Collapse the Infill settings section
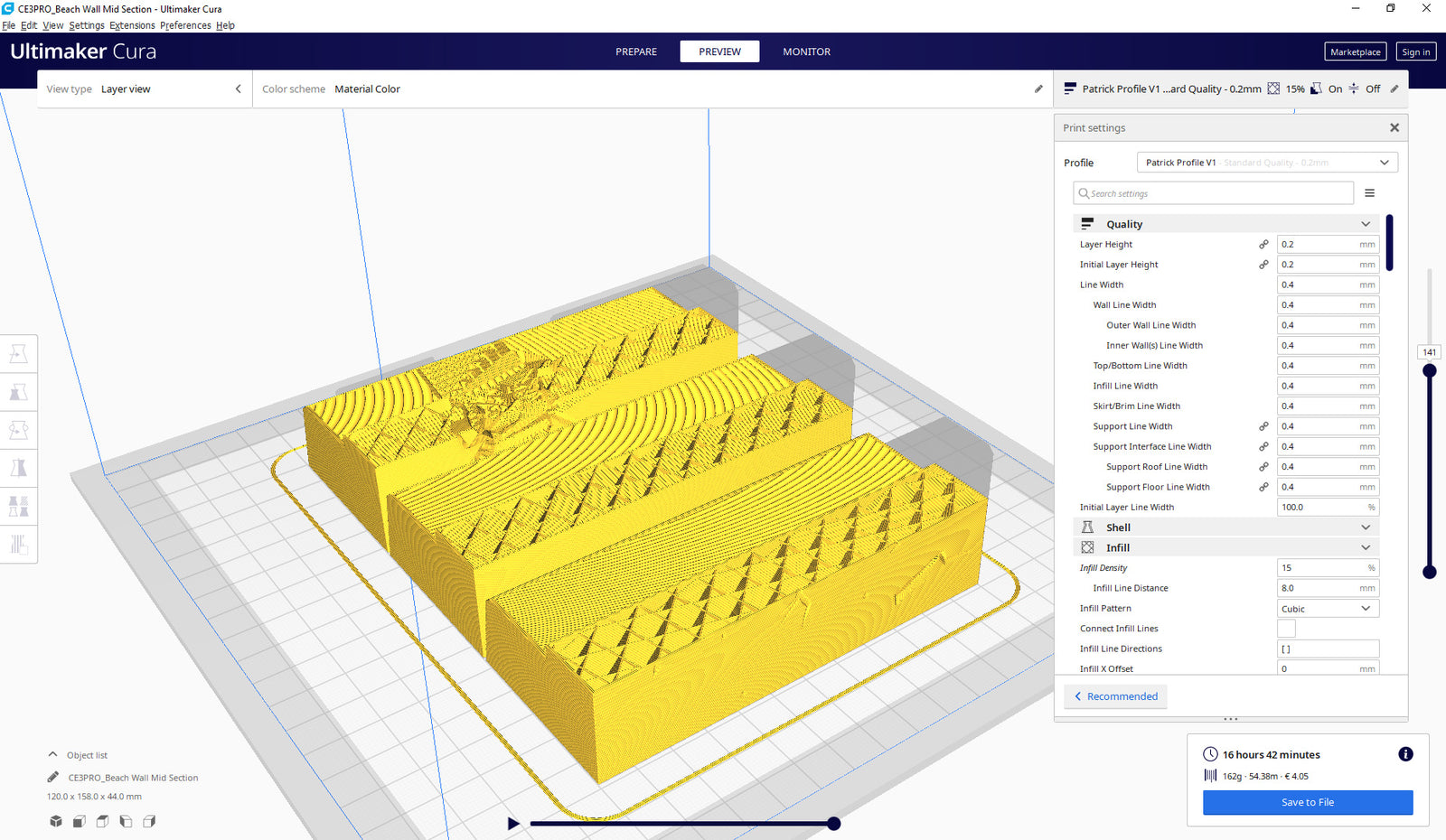Screen dimensions: 1446x840 click(x=1227, y=547)
